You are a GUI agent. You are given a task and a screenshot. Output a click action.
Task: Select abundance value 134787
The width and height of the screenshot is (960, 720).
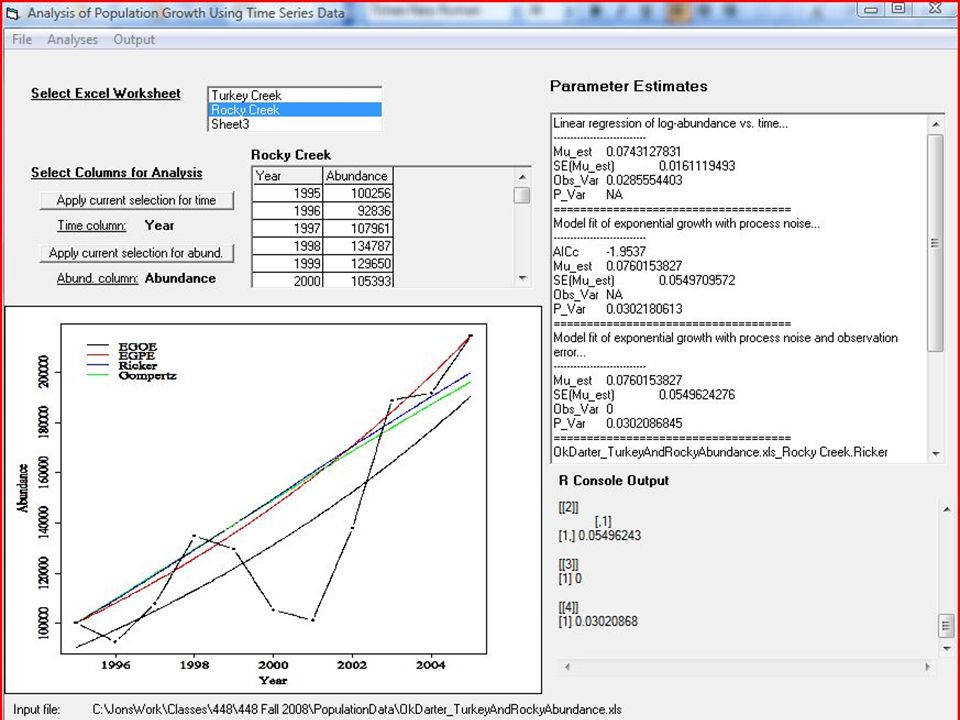pos(358,246)
